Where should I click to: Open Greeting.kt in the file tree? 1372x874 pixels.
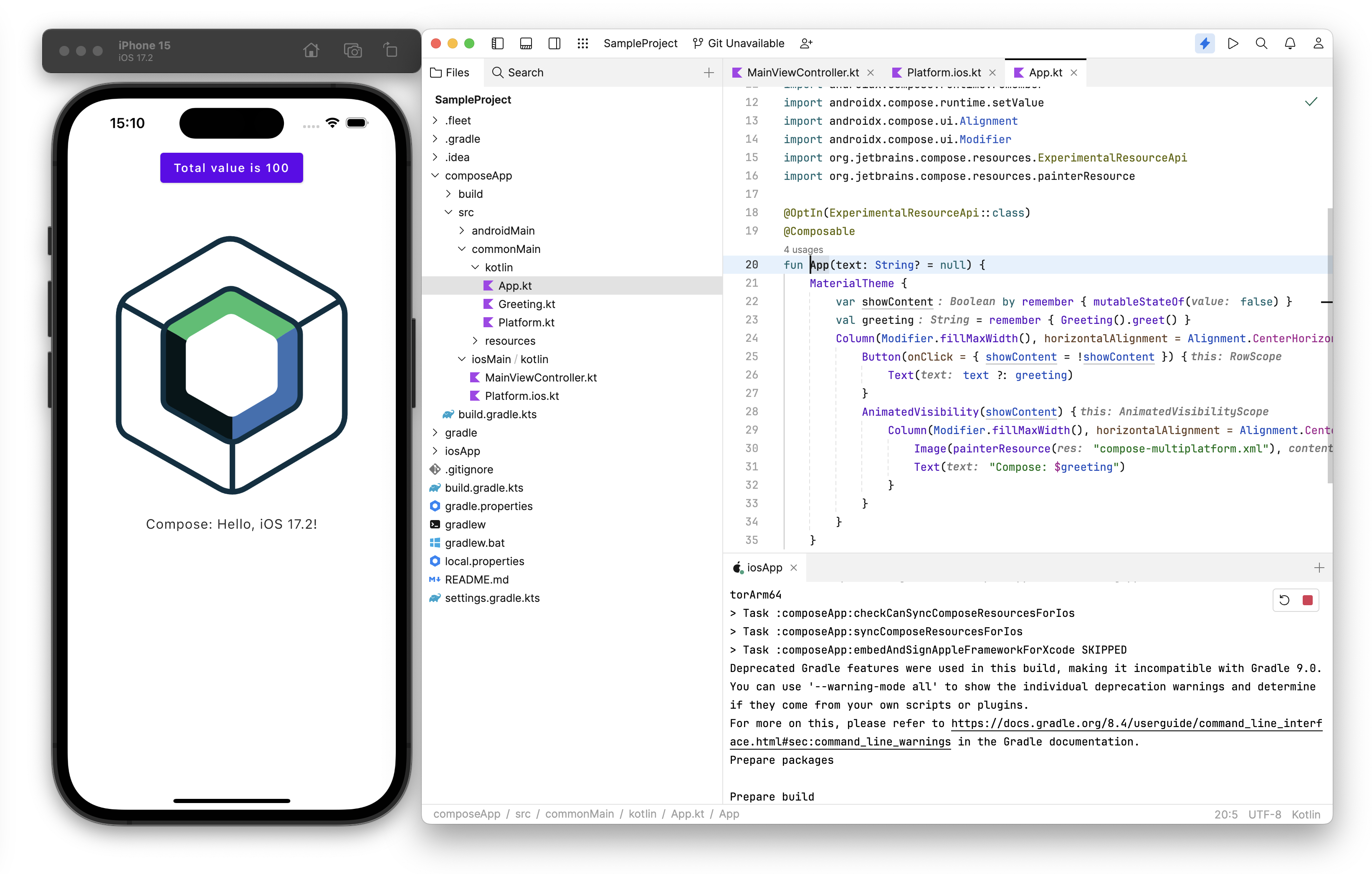click(527, 304)
